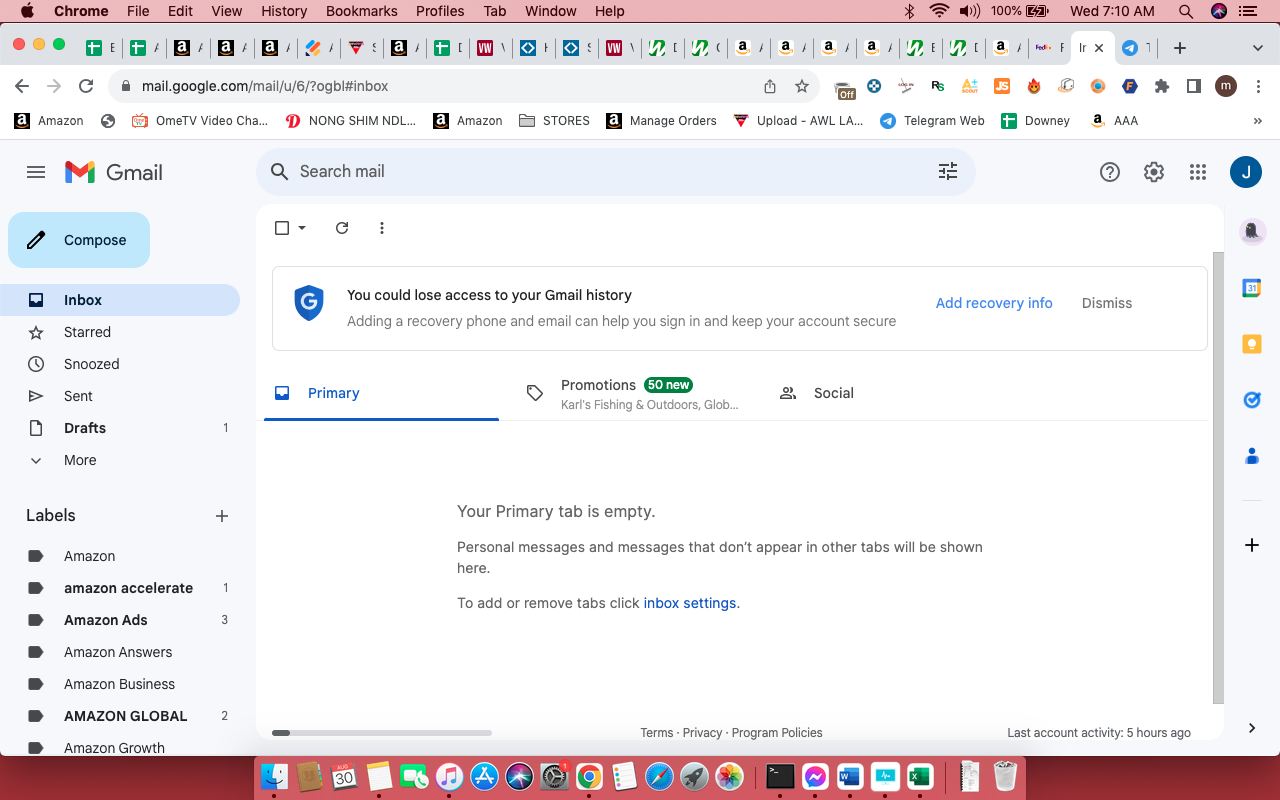Reload the page in Chrome

[x=86, y=86]
